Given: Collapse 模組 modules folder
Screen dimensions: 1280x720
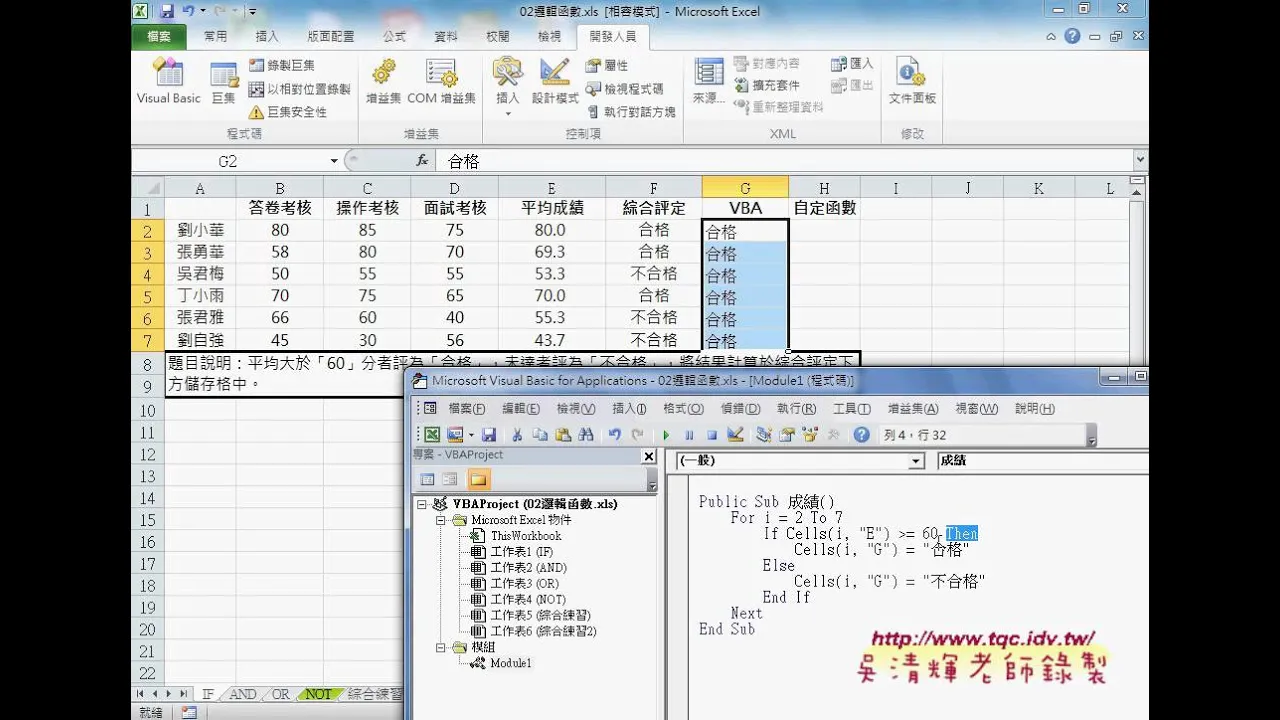Looking at the screenshot, I should pos(440,647).
